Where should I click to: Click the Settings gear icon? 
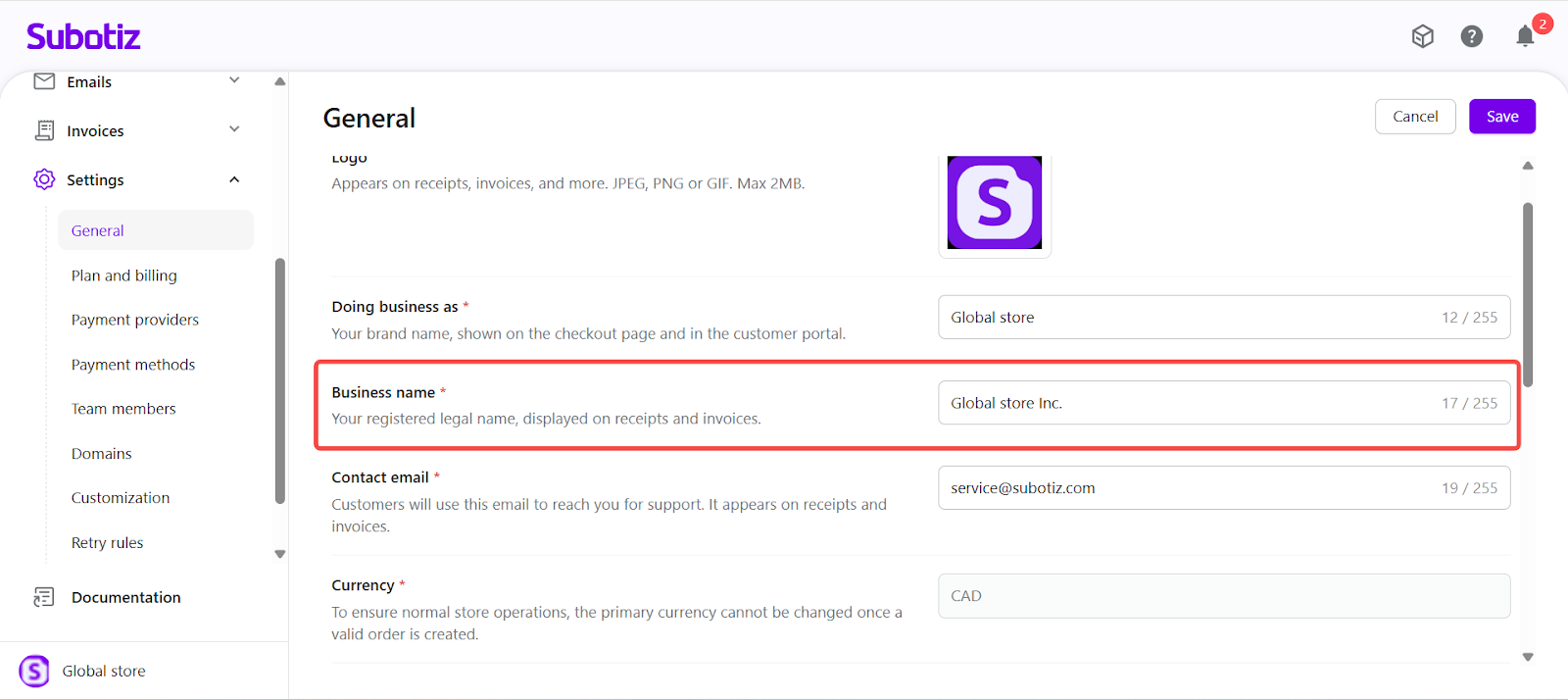[x=44, y=179]
